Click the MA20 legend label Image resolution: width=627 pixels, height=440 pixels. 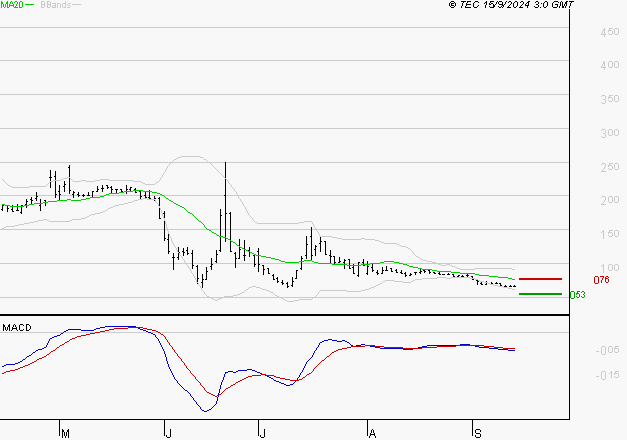coord(12,5)
